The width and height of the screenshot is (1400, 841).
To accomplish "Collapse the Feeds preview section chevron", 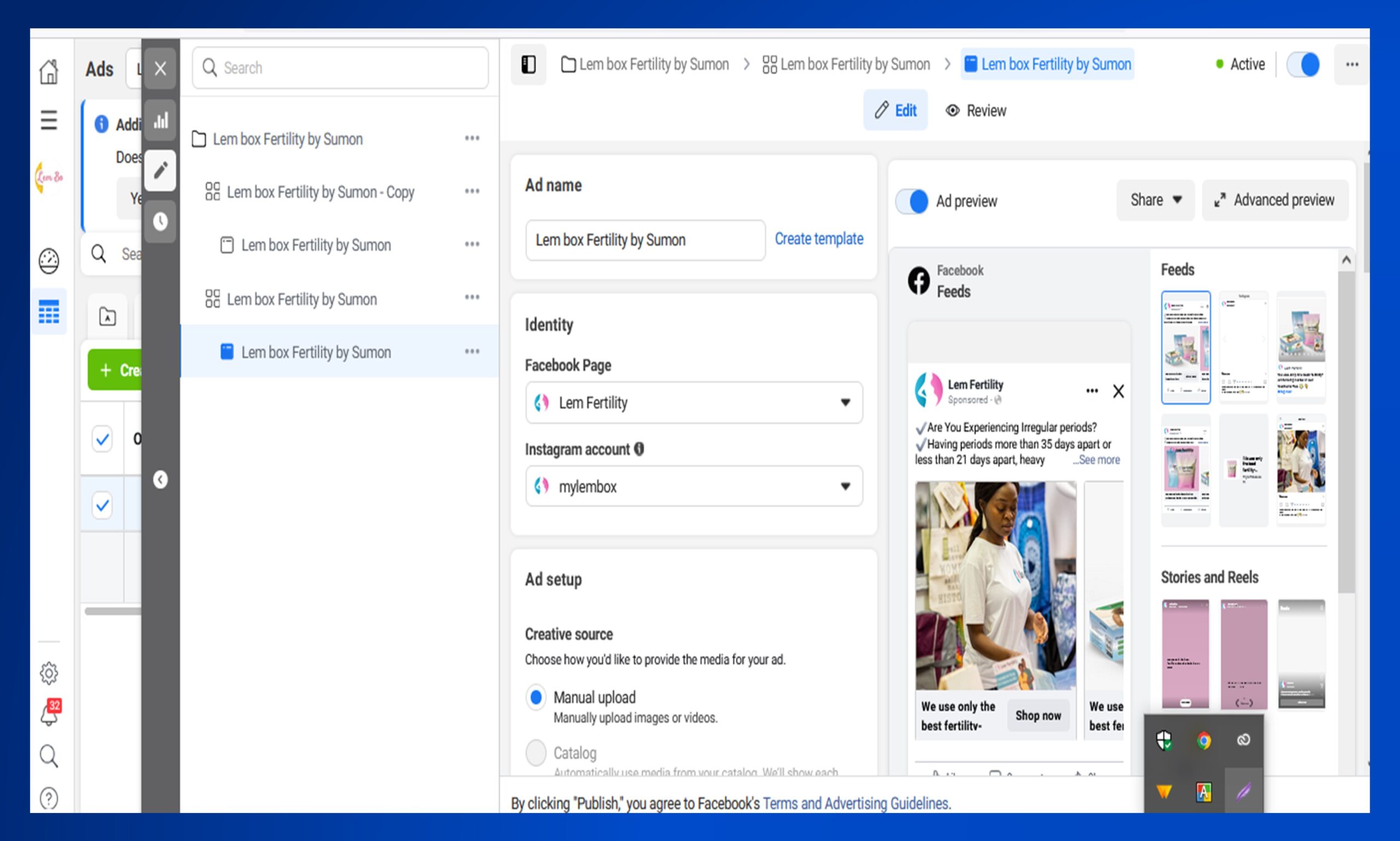I will pos(1346,260).
